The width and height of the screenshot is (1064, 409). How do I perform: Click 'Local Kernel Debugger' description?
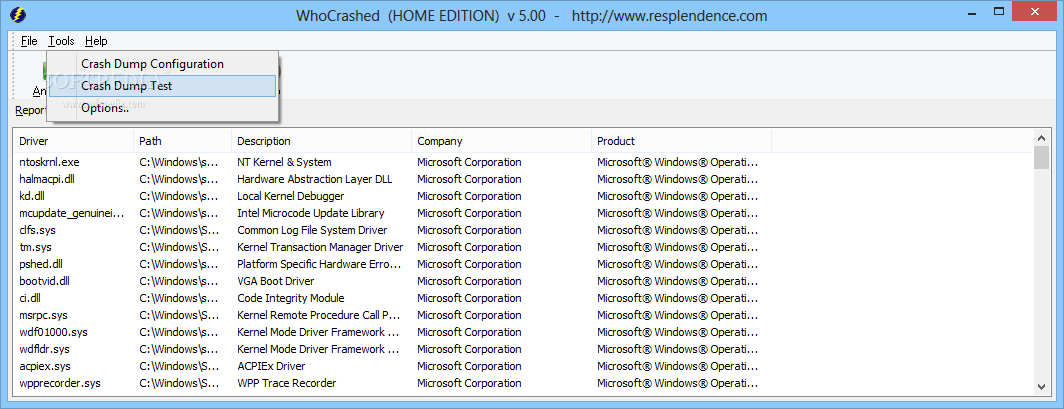[290, 196]
